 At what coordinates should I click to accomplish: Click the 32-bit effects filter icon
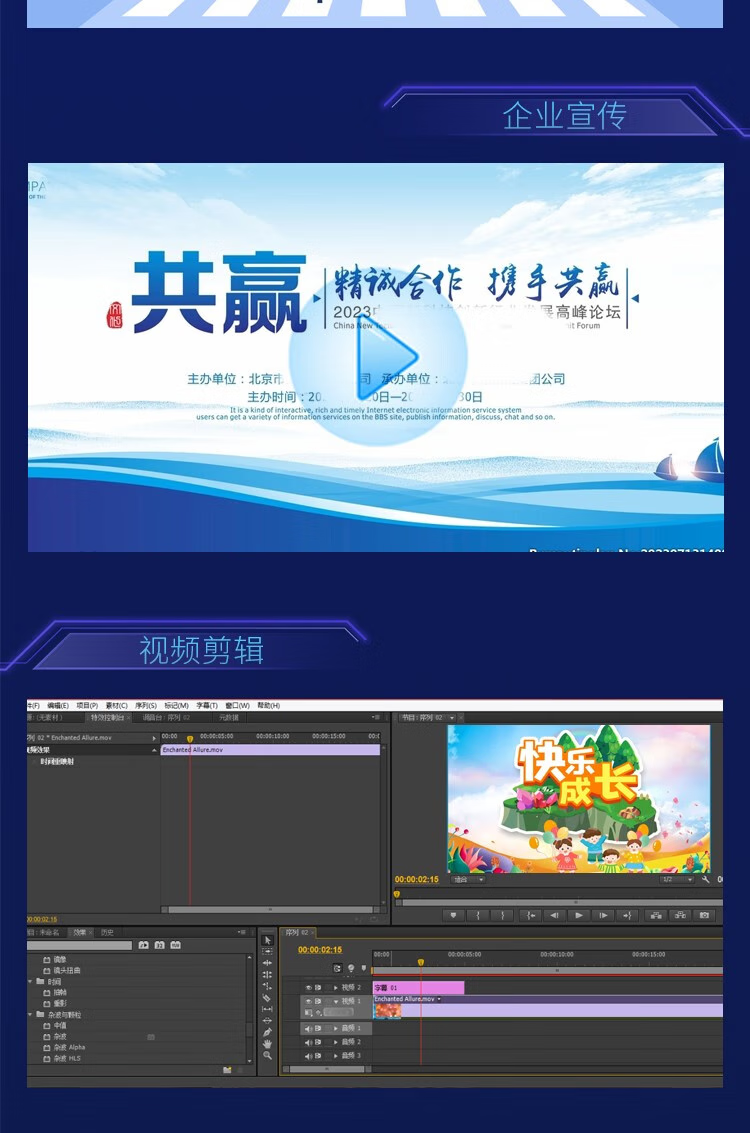pos(160,944)
